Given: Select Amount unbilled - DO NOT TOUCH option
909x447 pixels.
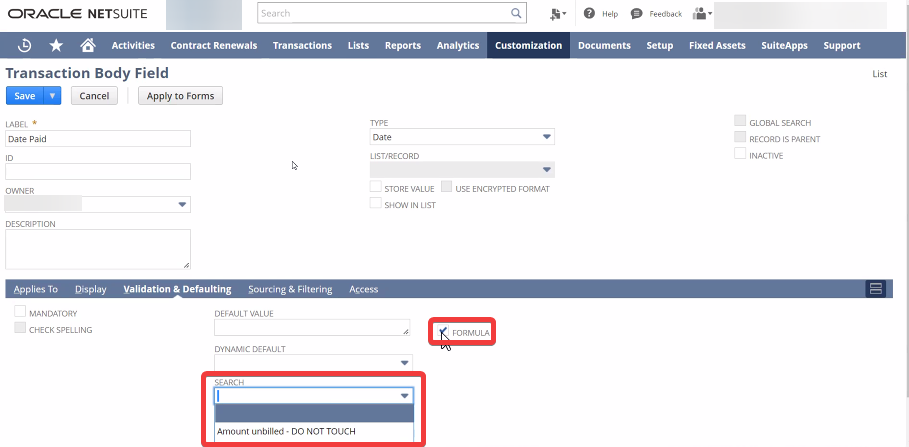Looking at the screenshot, I should [314, 431].
